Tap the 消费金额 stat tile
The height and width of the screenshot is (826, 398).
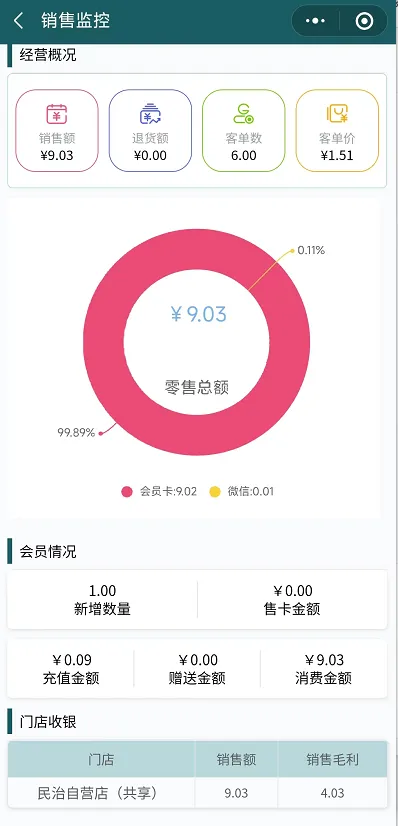click(x=324, y=669)
